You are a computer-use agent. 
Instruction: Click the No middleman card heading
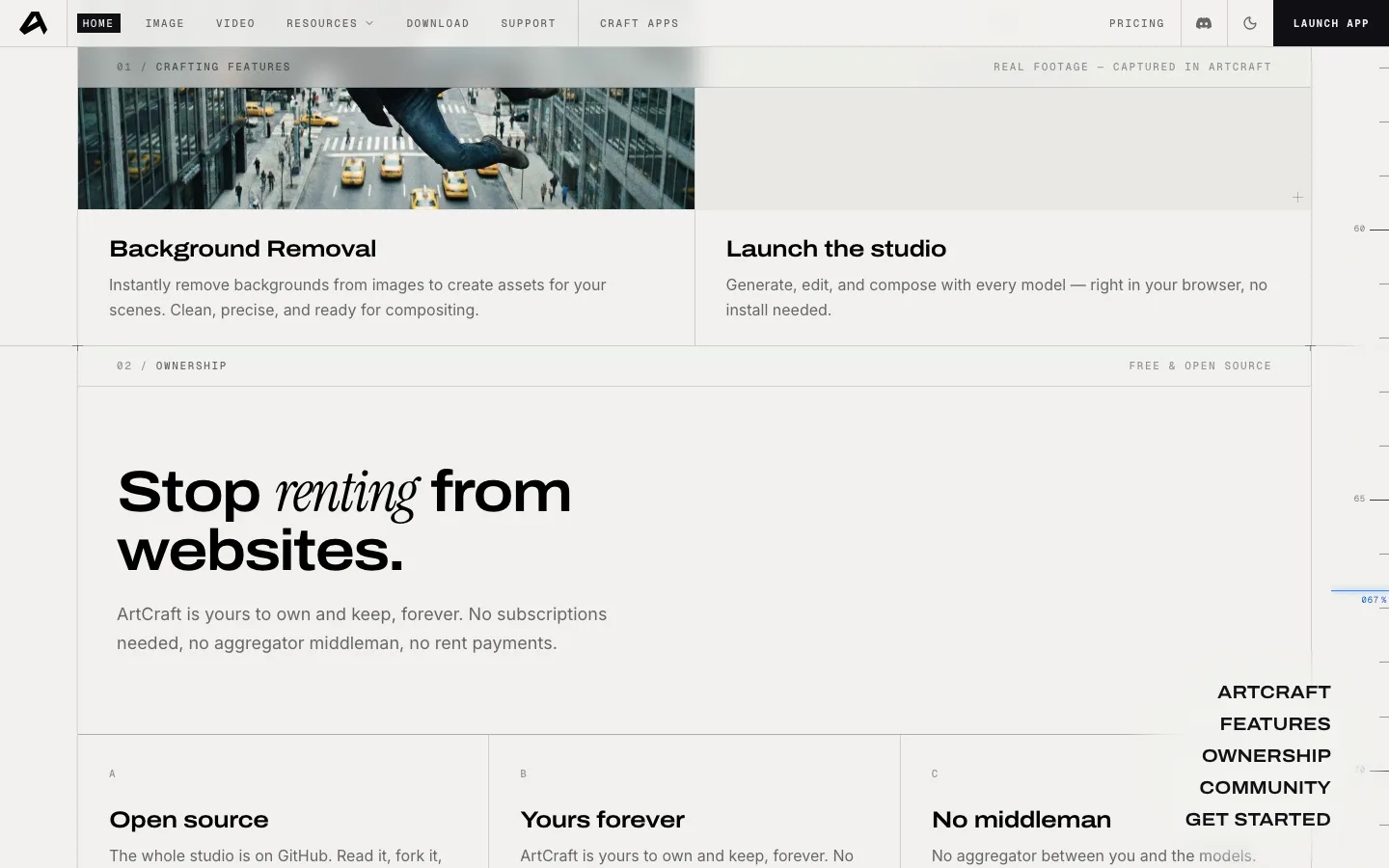tap(1021, 820)
